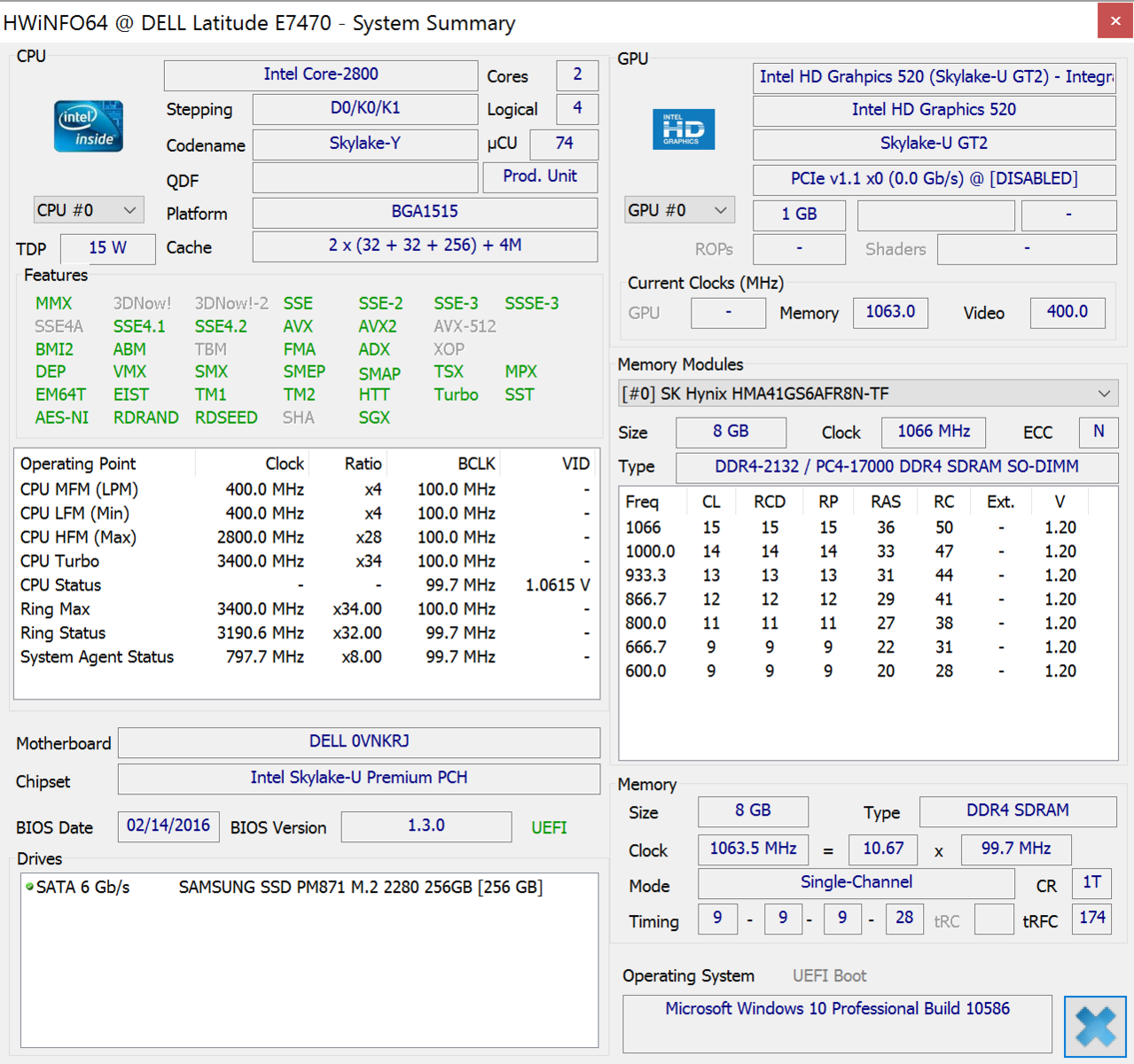Click the Operating Point column header
The image size is (1134, 1064).
click(106, 464)
